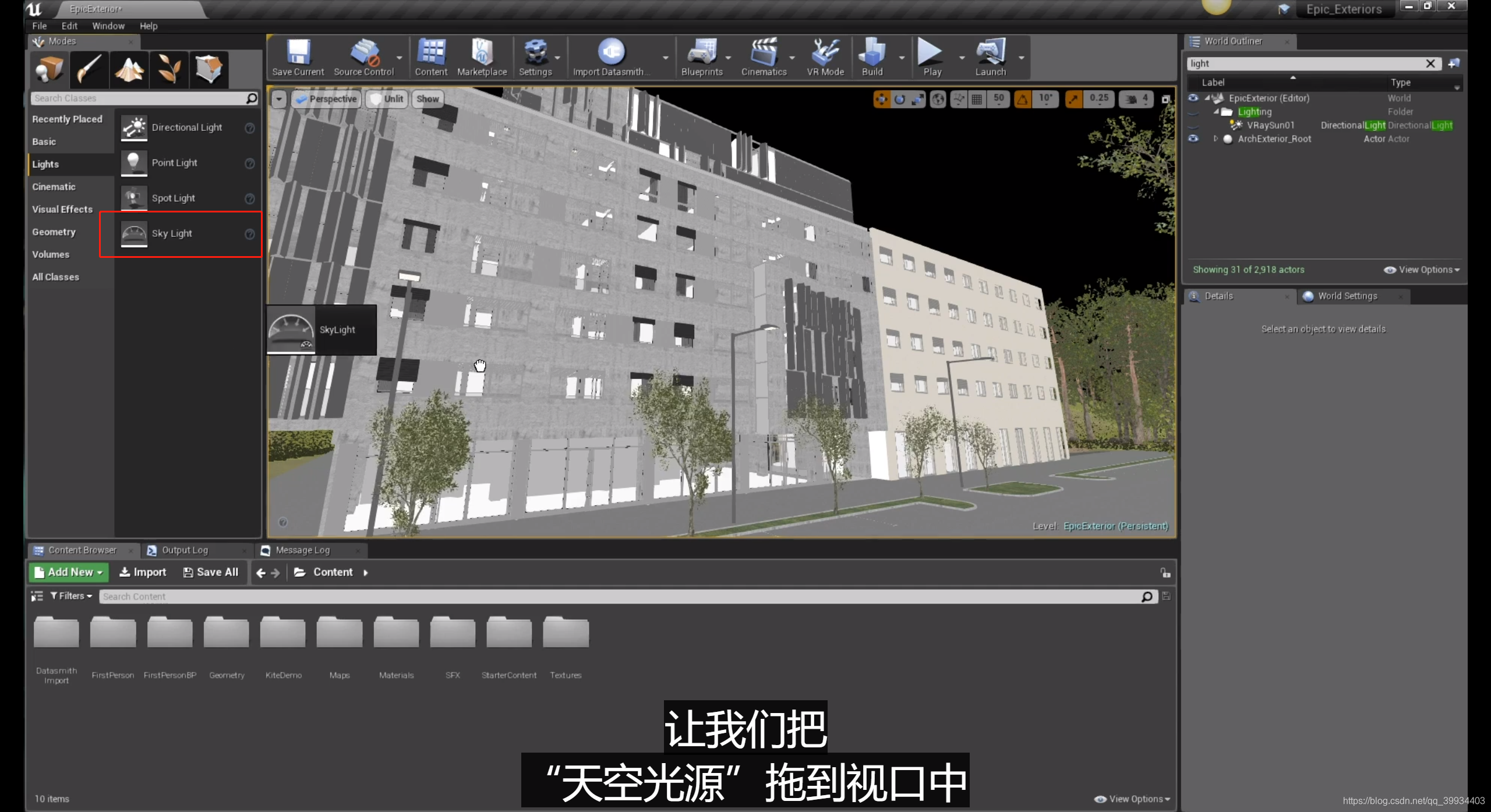Toggle Unlit view mode in the viewport
Viewport: 1491px width, 812px height.
point(386,99)
